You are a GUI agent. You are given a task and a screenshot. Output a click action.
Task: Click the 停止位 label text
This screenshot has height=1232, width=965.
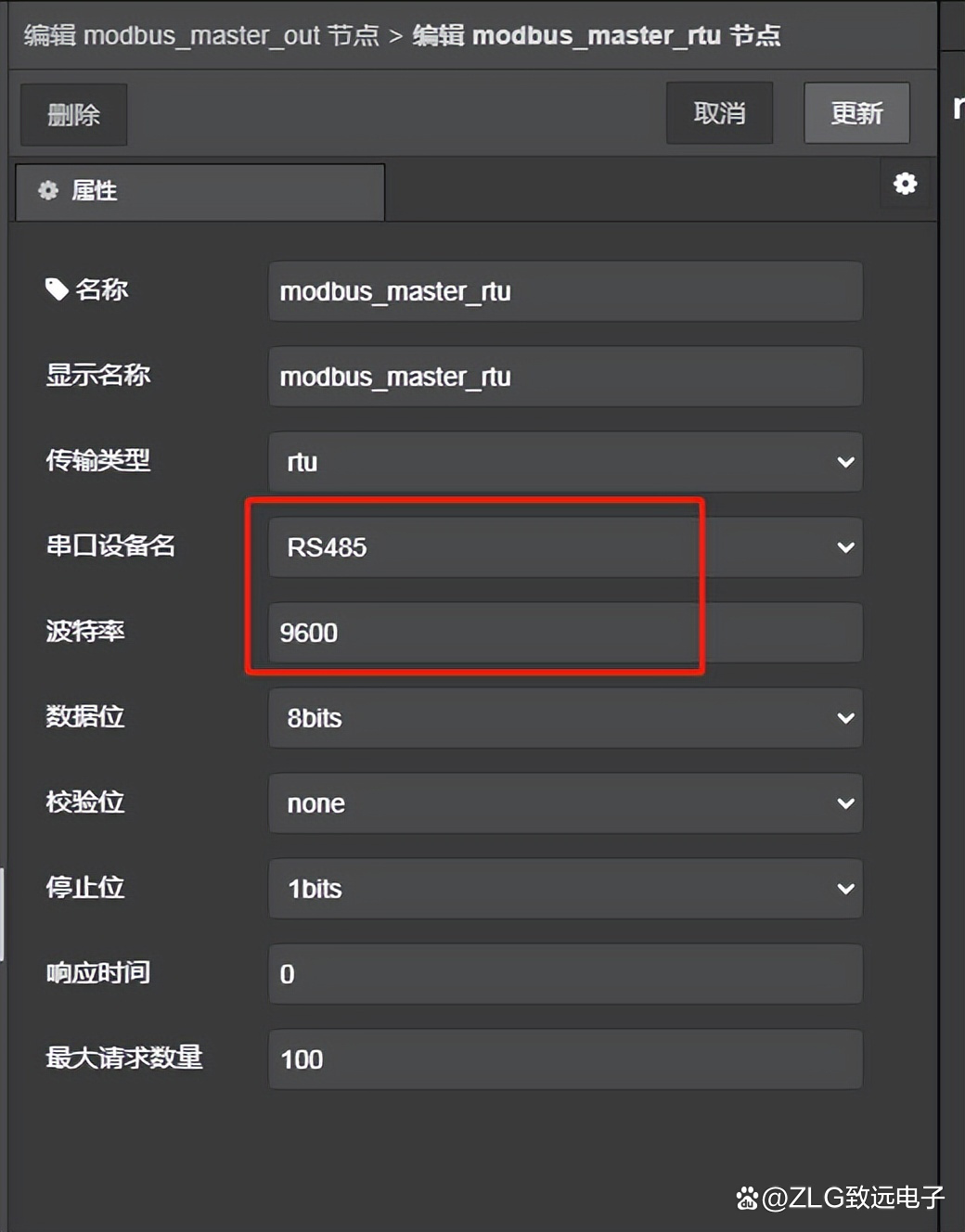[85, 887]
